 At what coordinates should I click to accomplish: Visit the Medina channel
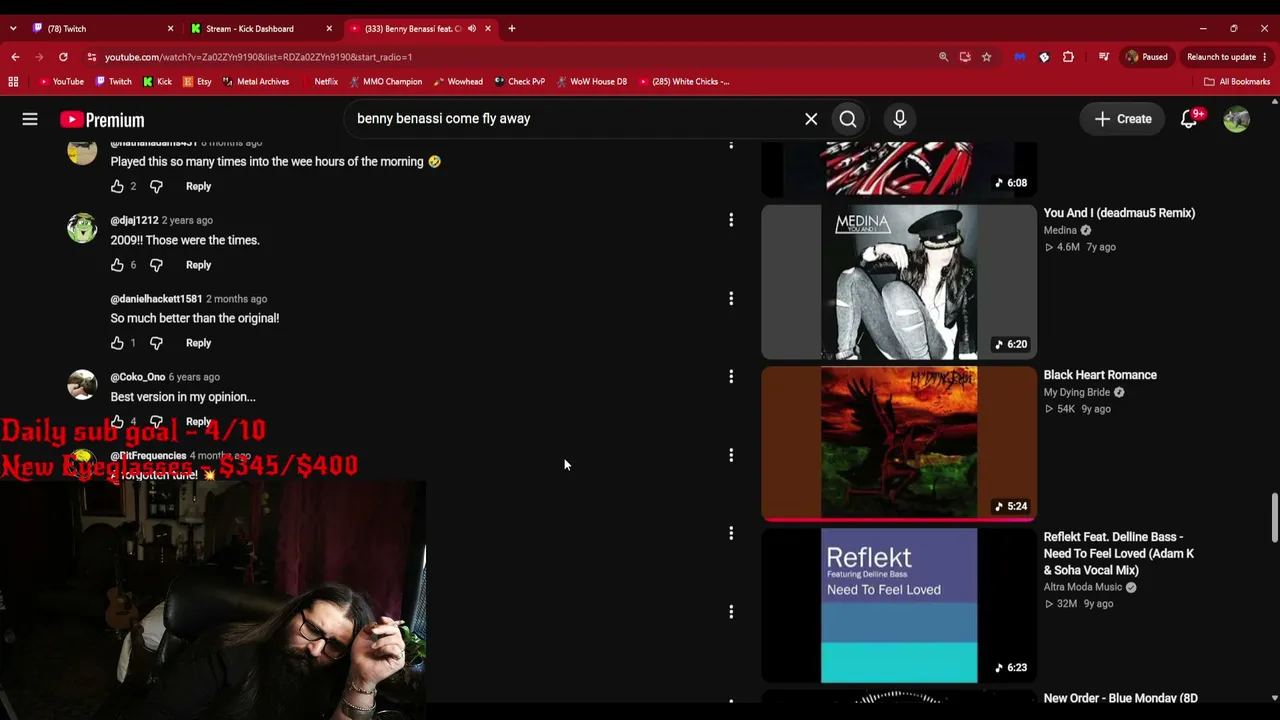[x=1060, y=230]
